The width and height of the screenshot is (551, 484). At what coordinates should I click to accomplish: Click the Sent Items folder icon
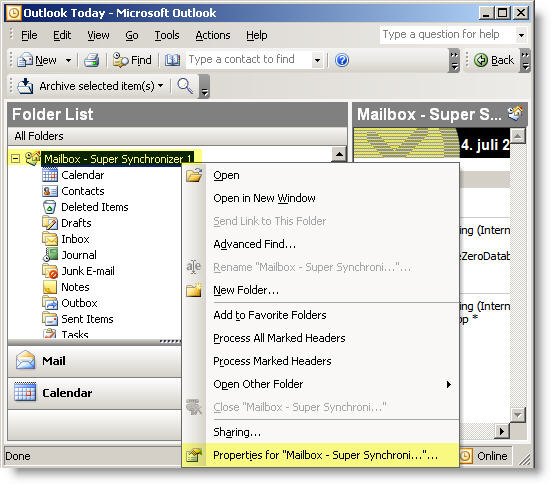point(50,319)
